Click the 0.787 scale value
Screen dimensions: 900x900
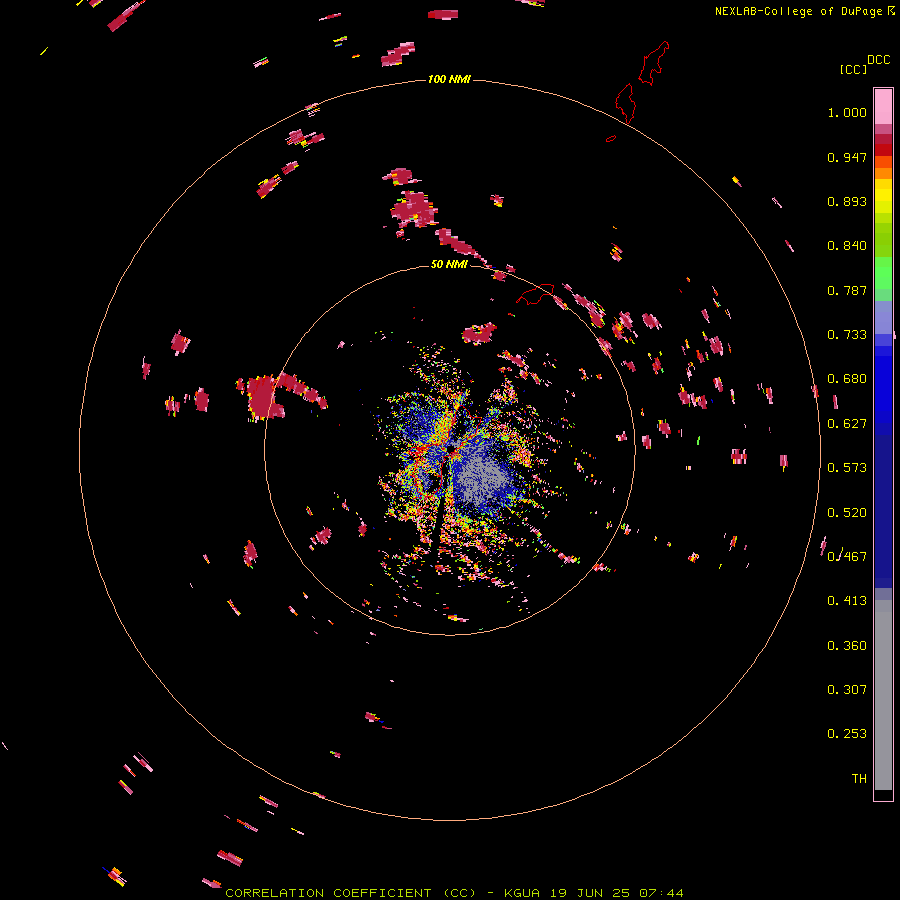click(847, 290)
